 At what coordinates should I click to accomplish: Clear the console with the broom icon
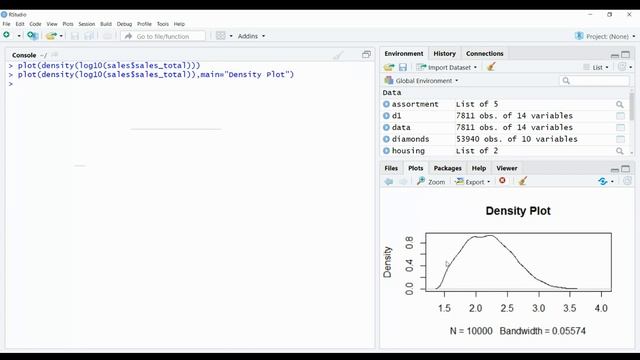click(x=338, y=55)
